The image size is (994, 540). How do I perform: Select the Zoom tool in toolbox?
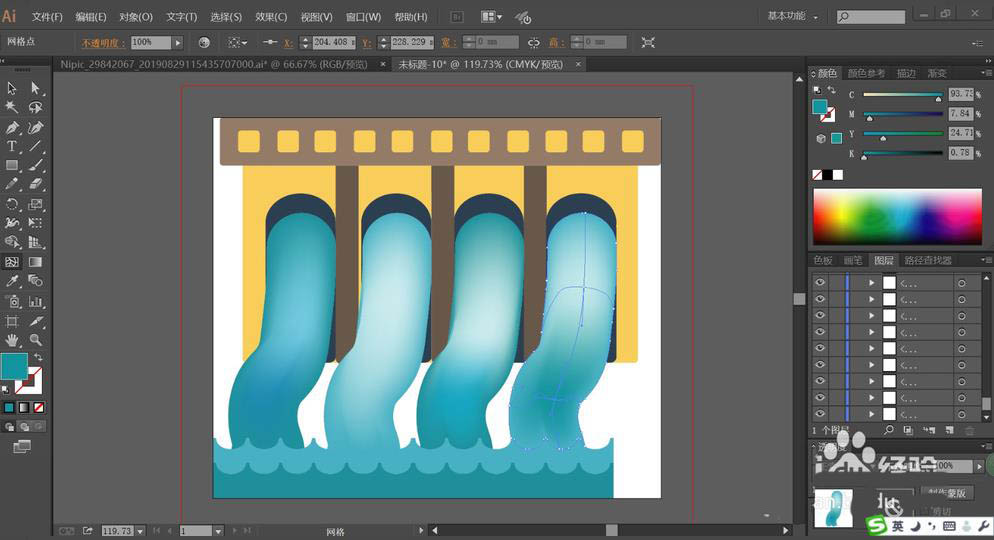pos(36,340)
